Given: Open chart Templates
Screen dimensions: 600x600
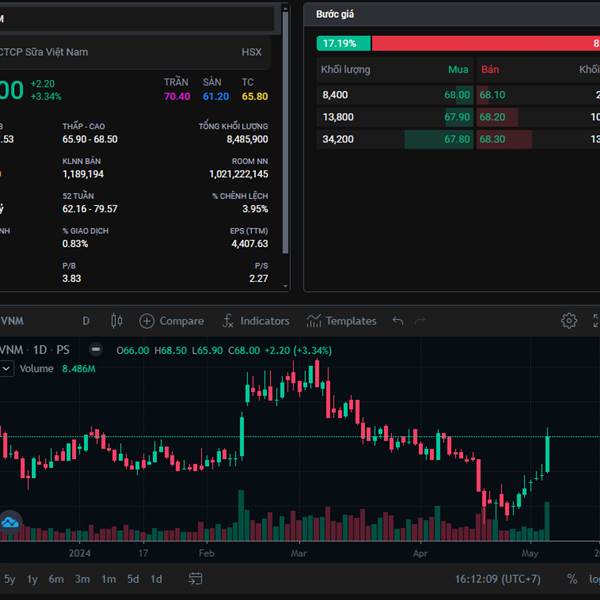Looking at the screenshot, I should tap(341, 321).
